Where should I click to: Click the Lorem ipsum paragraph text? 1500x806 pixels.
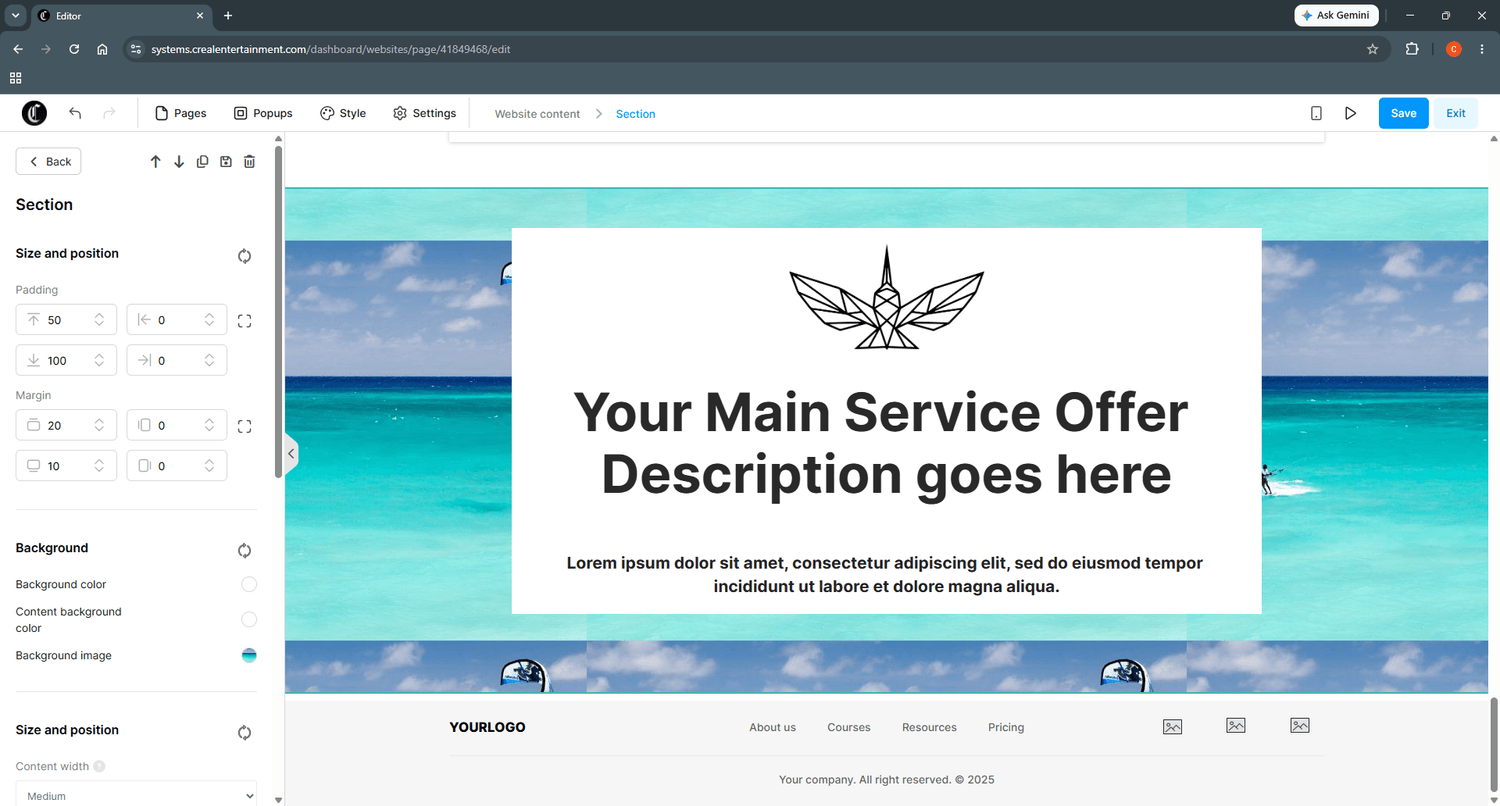pos(886,575)
